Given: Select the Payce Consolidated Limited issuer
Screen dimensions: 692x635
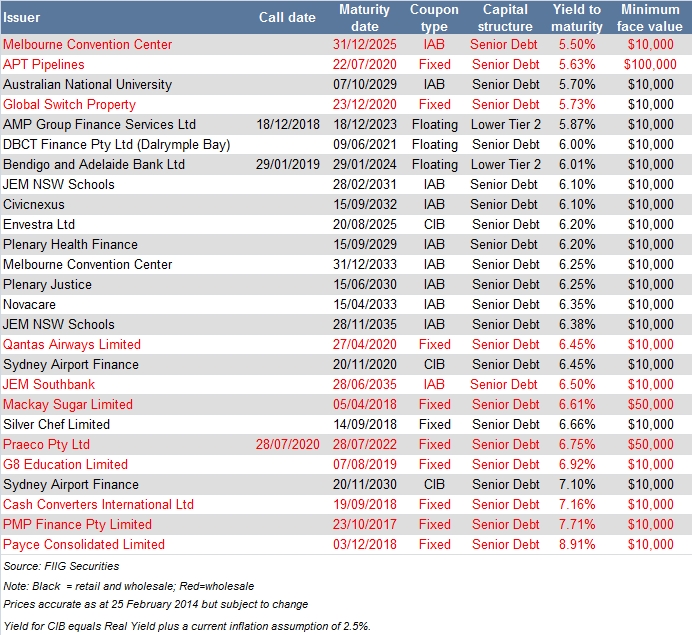Looking at the screenshot, I should [84, 544].
